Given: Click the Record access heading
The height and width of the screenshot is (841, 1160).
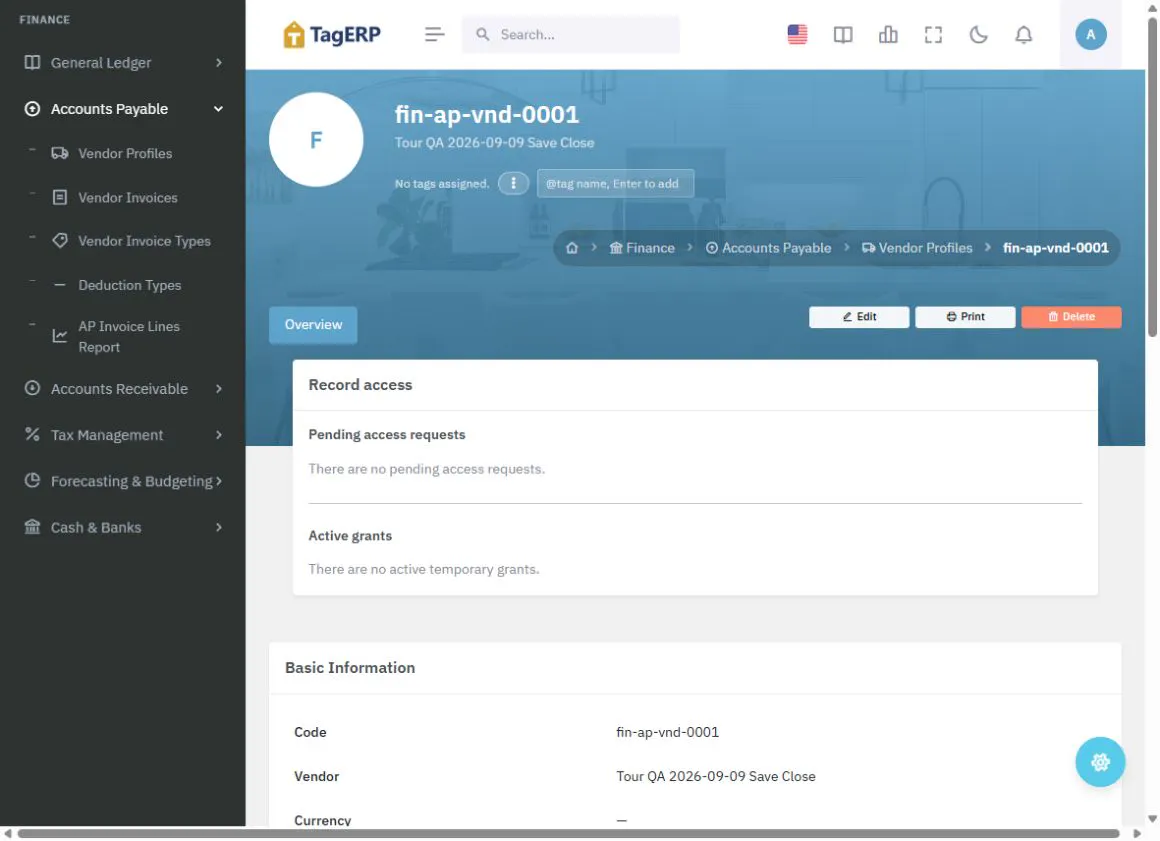Looking at the screenshot, I should 360,385.
